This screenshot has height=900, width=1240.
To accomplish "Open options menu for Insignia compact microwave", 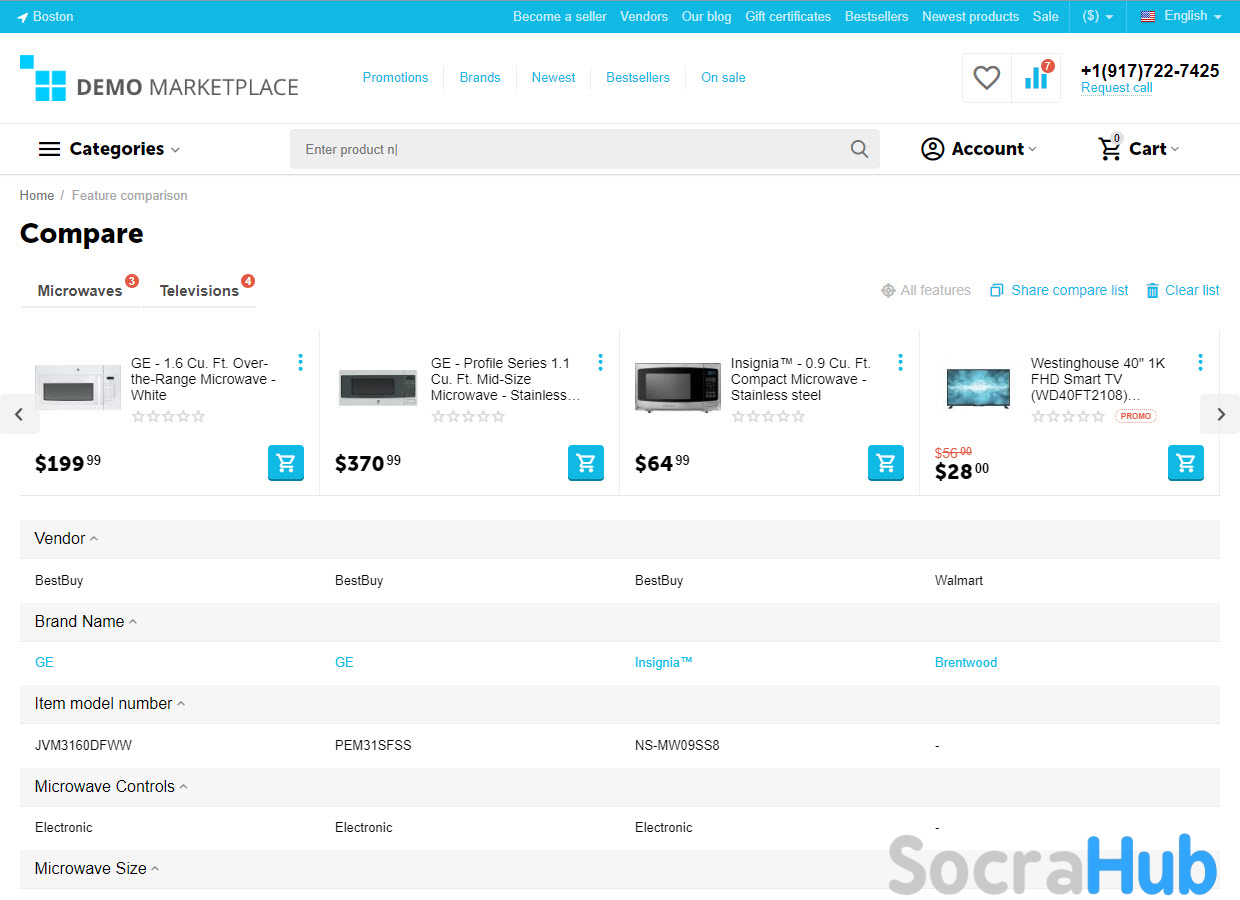I will coord(900,362).
